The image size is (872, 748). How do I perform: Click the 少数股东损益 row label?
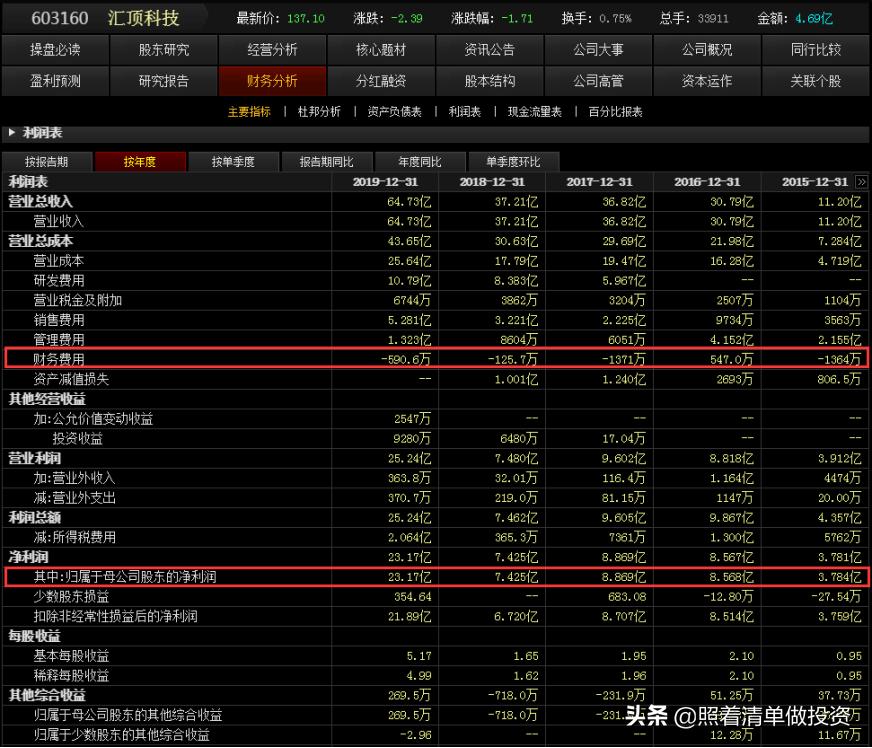71,597
